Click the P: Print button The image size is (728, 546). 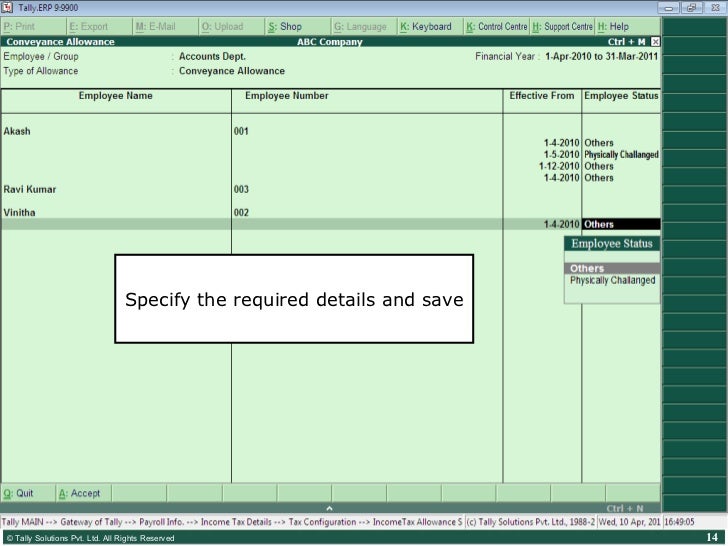pyautogui.click(x=33, y=27)
